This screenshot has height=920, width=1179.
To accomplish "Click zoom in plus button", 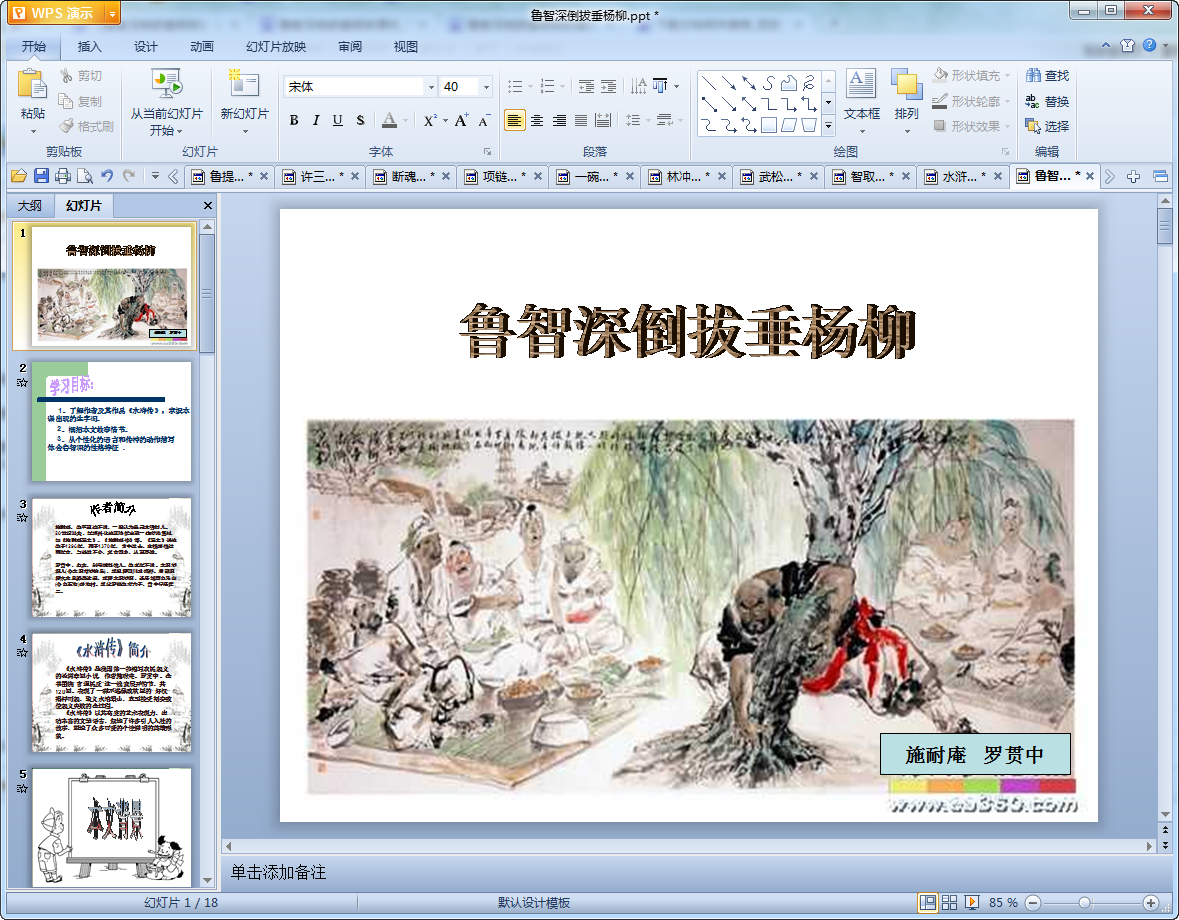I will pos(1150,903).
